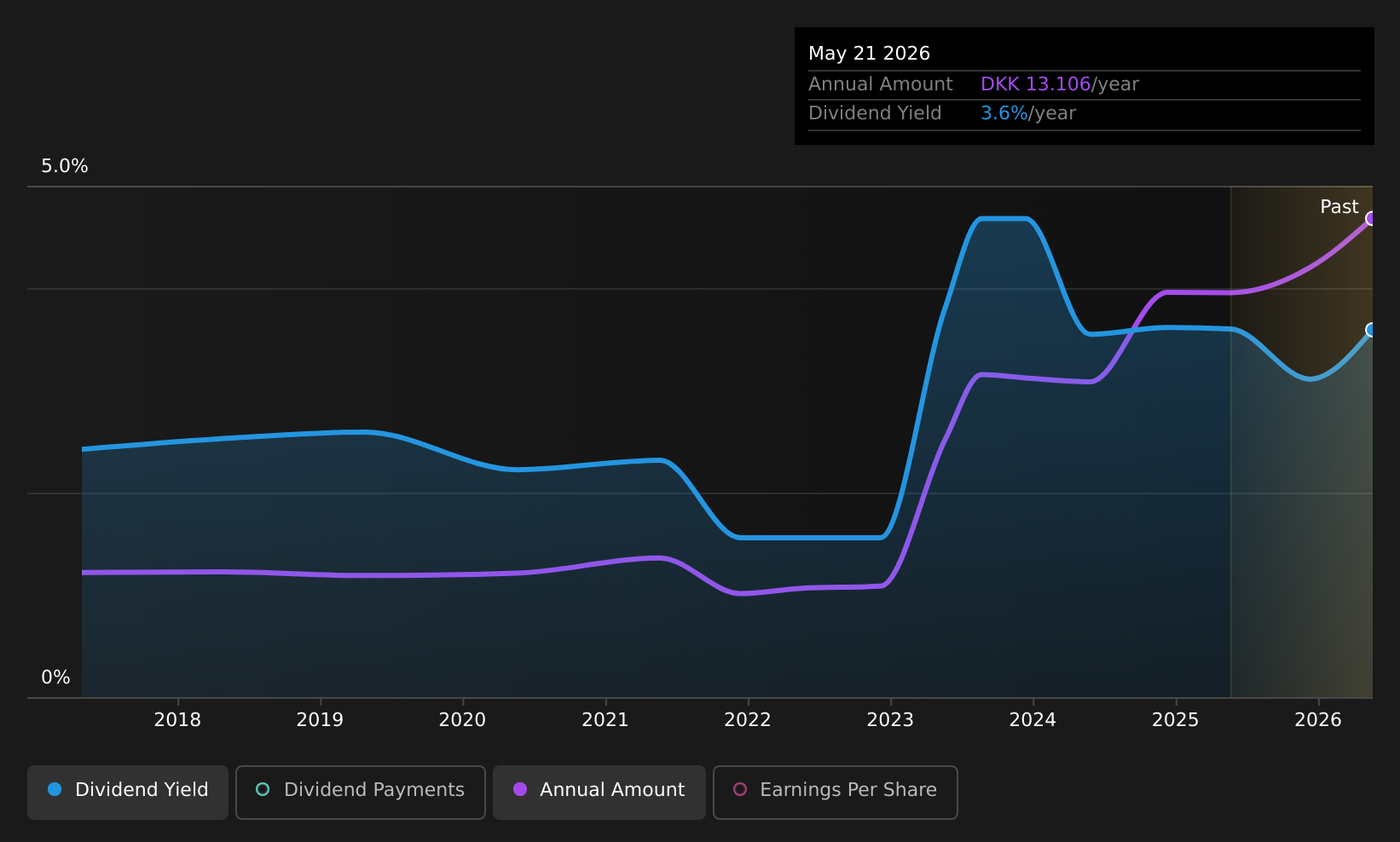The width and height of the screenshot is (1400, 842).
Task: Select the 2026 axis label
Action: click(x=1318, y=720)
